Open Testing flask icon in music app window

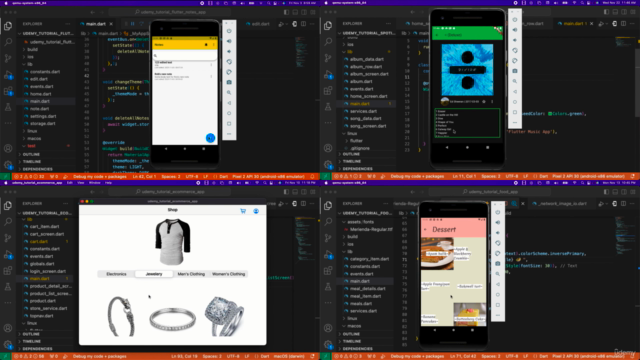point(328,107)
